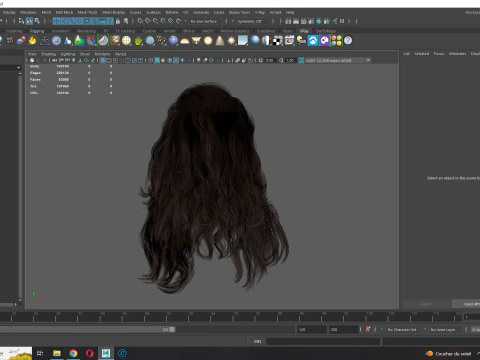
Task: Switch to the Rigging shelf tab
Action: (x=37, y=31)
